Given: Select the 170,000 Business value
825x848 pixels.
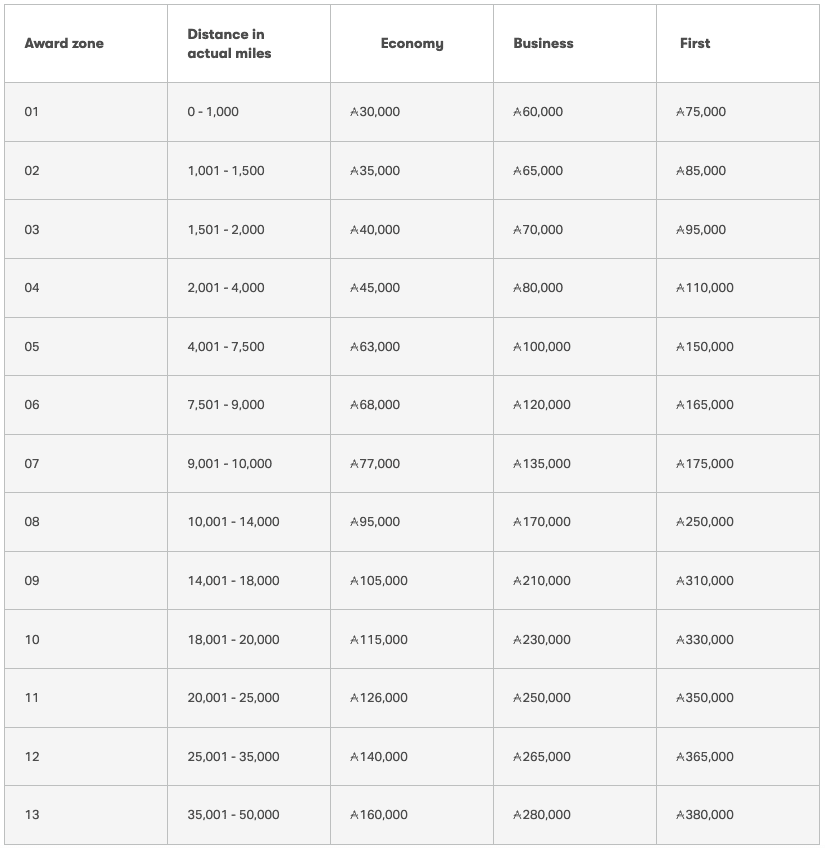Looking at the screenshot, I should point(542,522).
